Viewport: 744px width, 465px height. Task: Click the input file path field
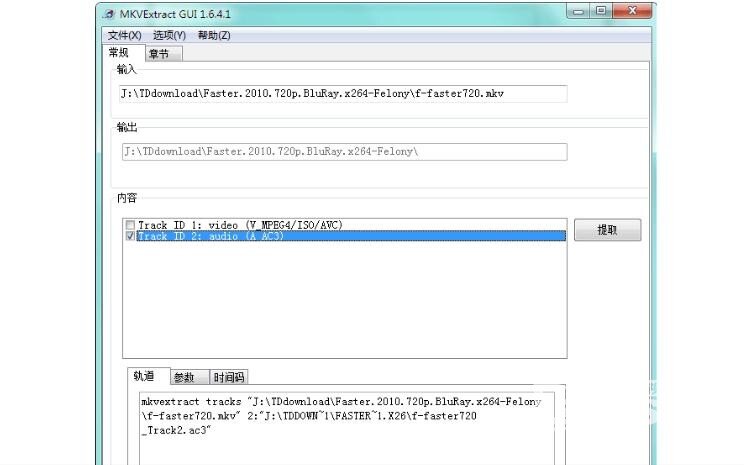[343, 93]
